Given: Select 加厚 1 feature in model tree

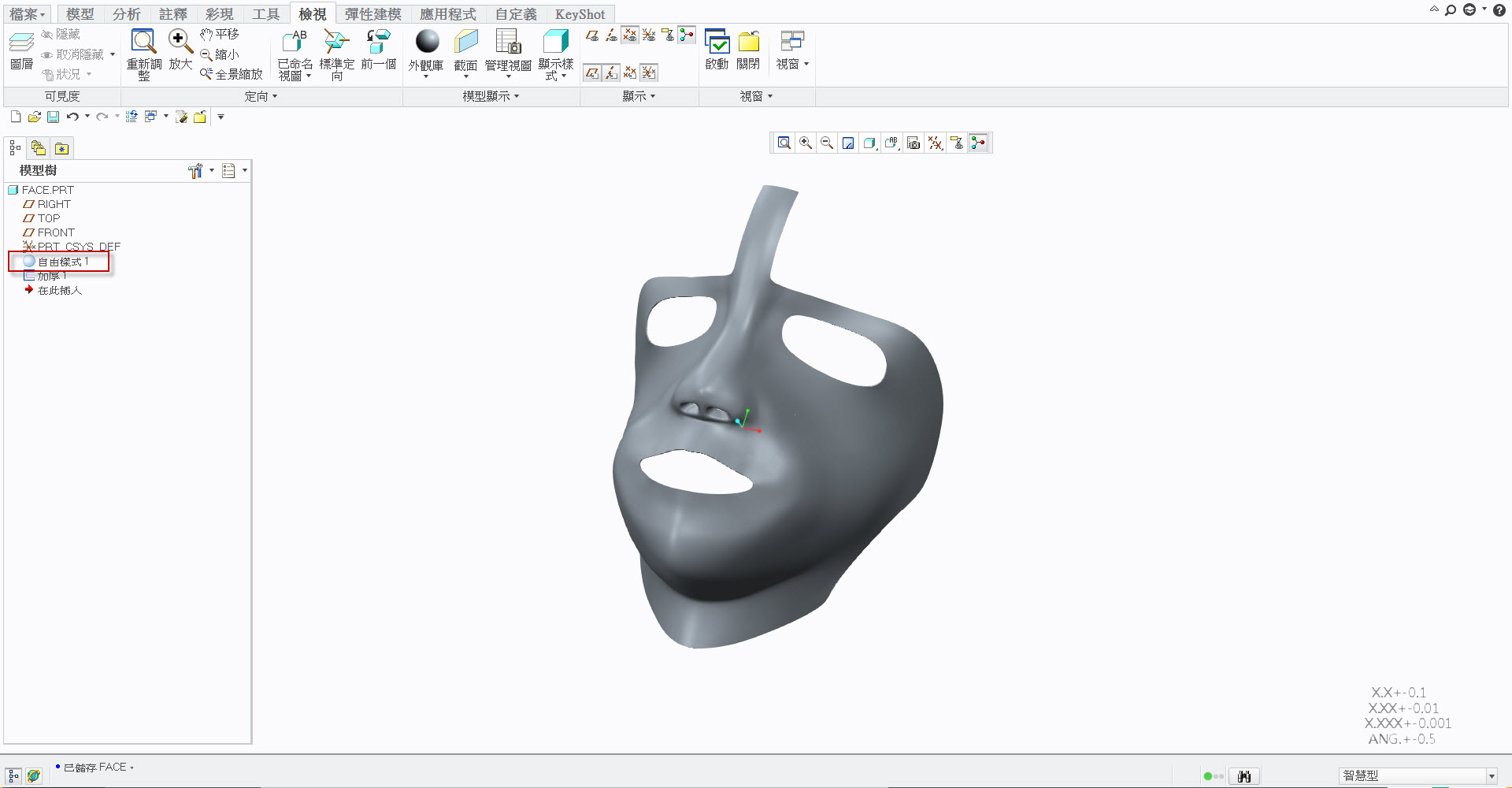Looking at the screenshot, I should 52,277.
